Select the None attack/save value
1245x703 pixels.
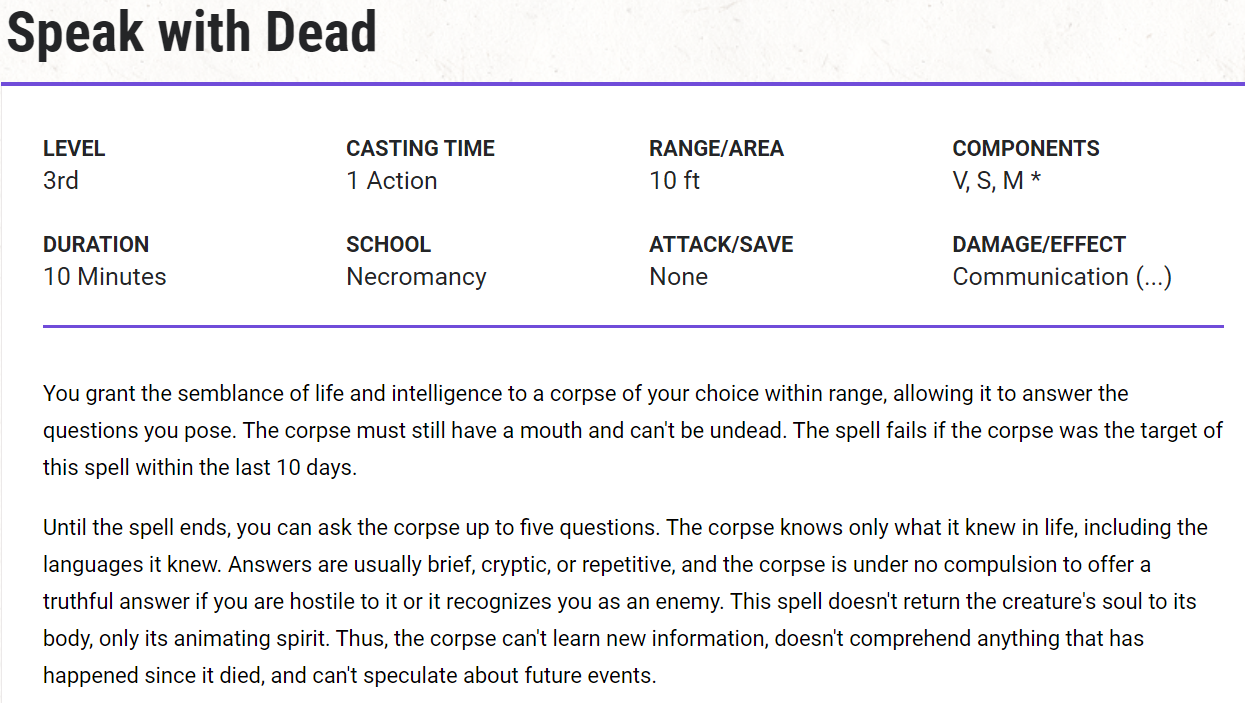click(x=678, y=277)
